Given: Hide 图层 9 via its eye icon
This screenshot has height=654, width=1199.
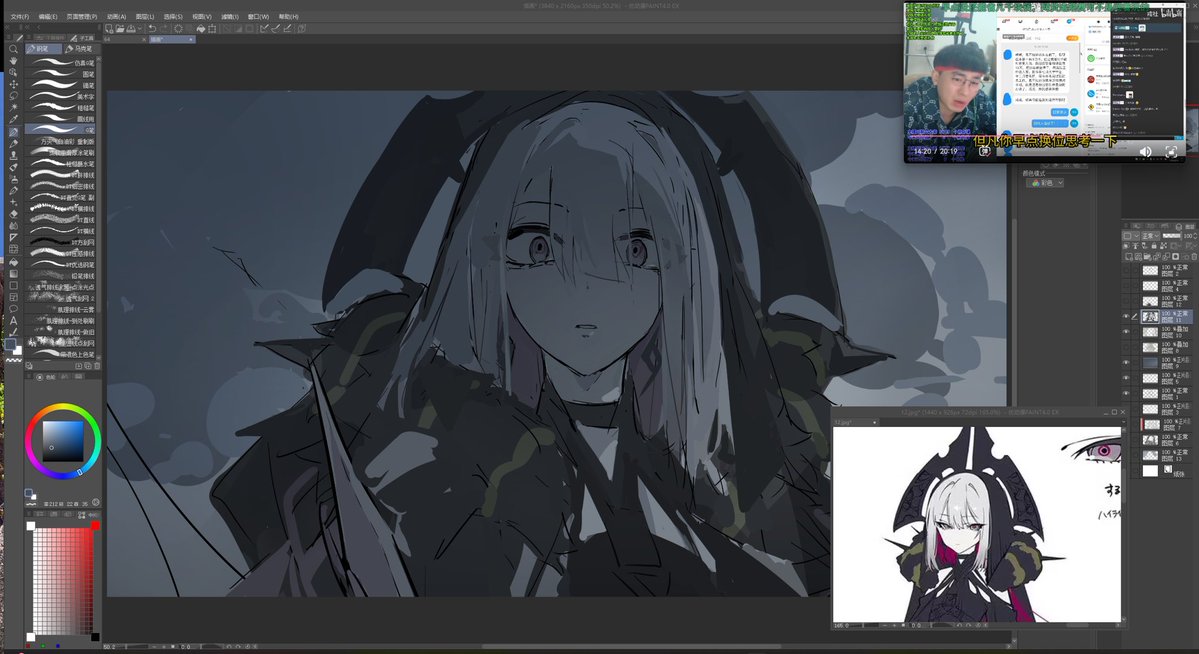Looking at the screenshot, I should point(1126,363).
